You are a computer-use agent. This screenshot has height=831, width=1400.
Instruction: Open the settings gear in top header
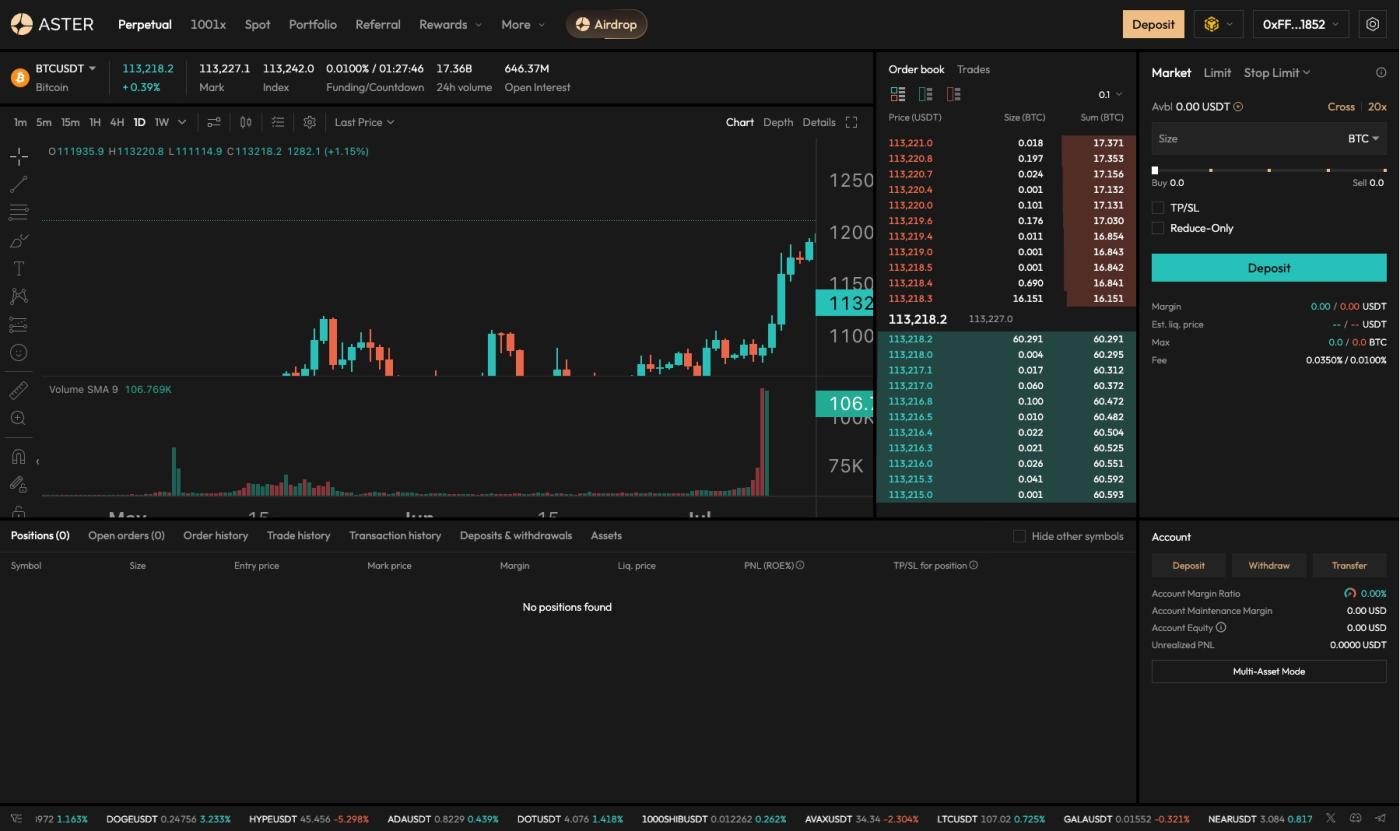pyautogui.click(x=1373, y=24)
